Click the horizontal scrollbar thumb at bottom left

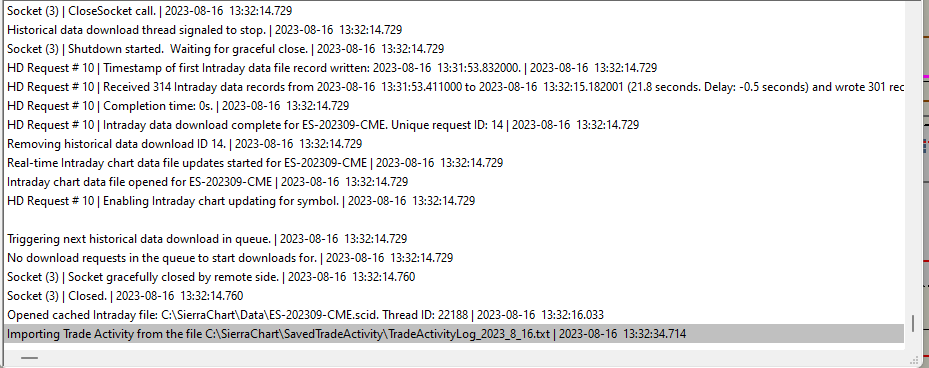tap(29, 358)
